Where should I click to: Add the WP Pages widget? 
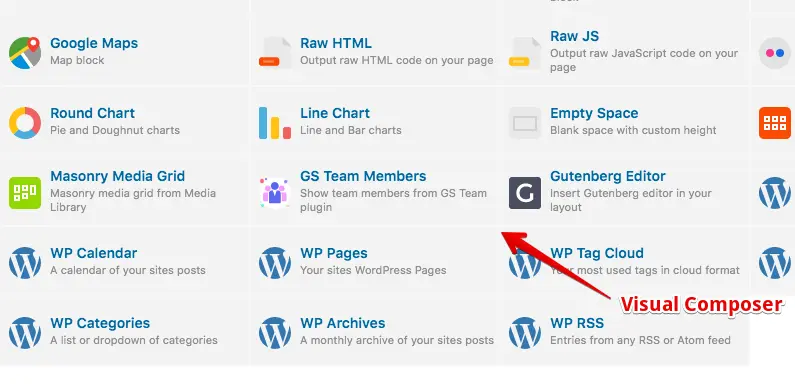[334, 253]
